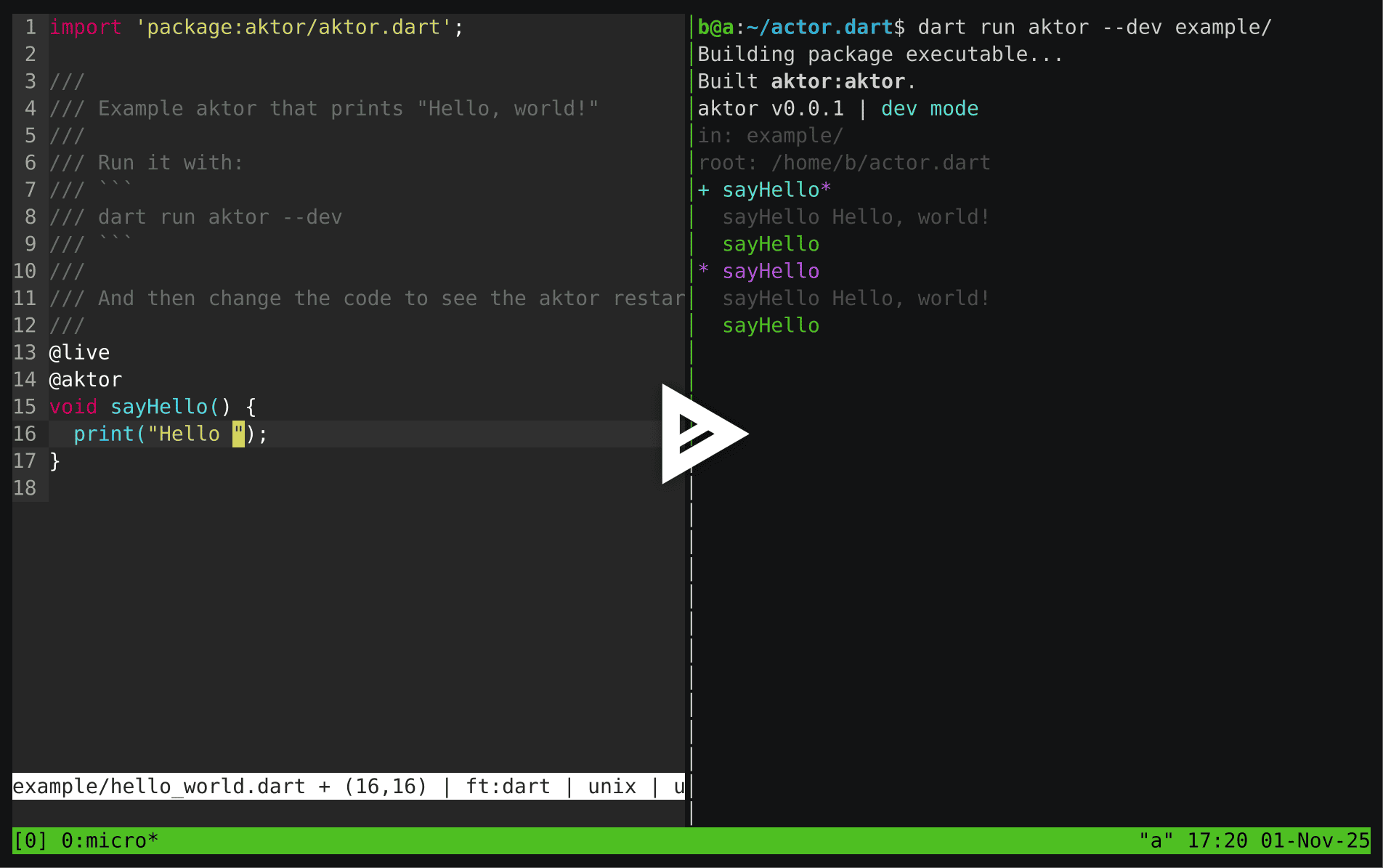Screen dimensions: 1383x868
Task: Click 'ft:dart' filetype in status line
Action: pos(508,787)
